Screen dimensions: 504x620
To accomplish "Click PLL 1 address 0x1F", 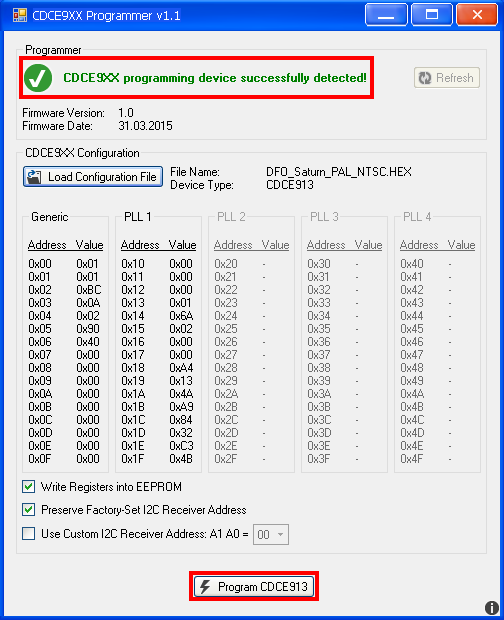I will pos(132,459).
